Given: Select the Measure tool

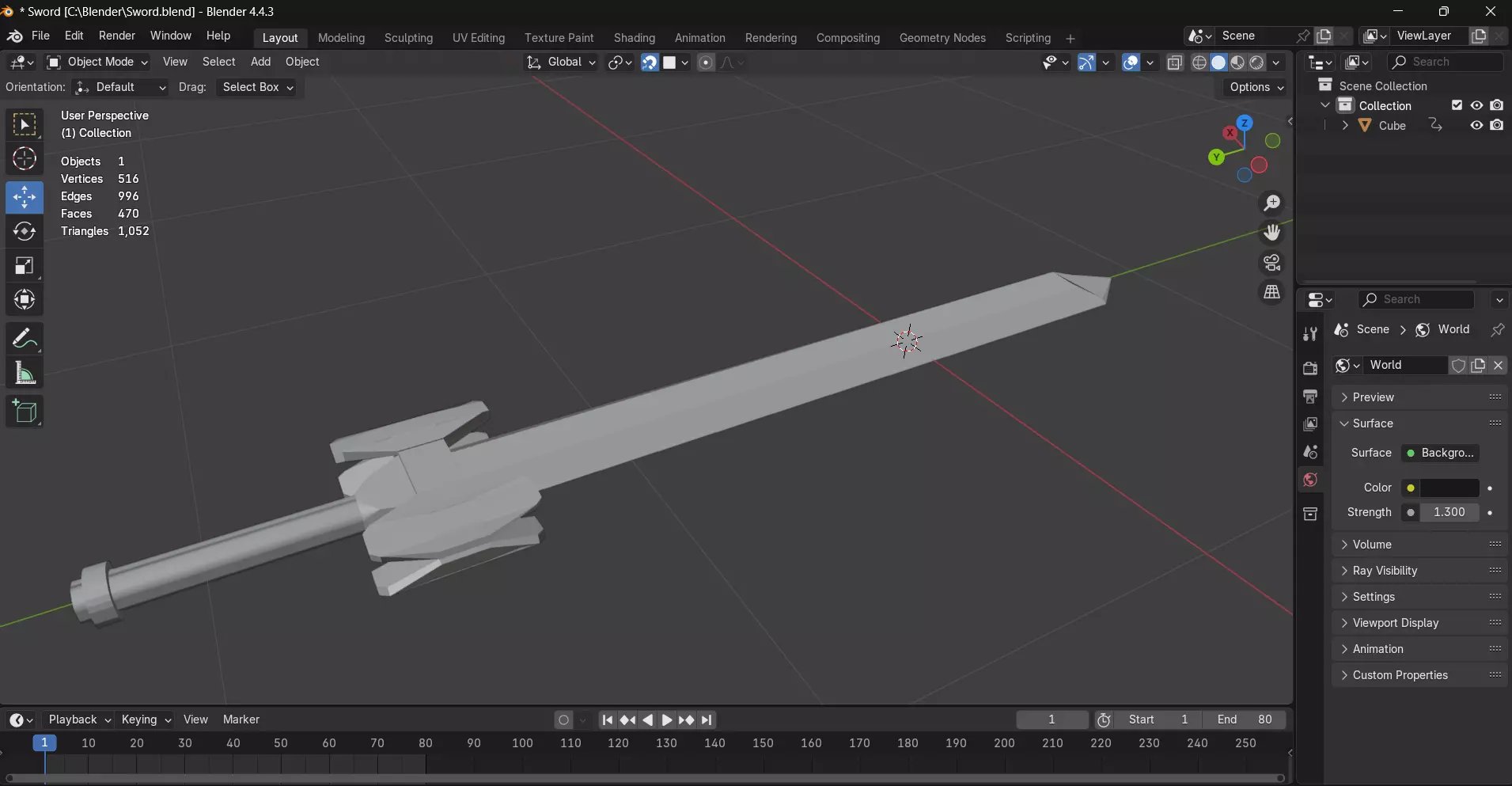Looking at the screenshot, I should [25, 373].
